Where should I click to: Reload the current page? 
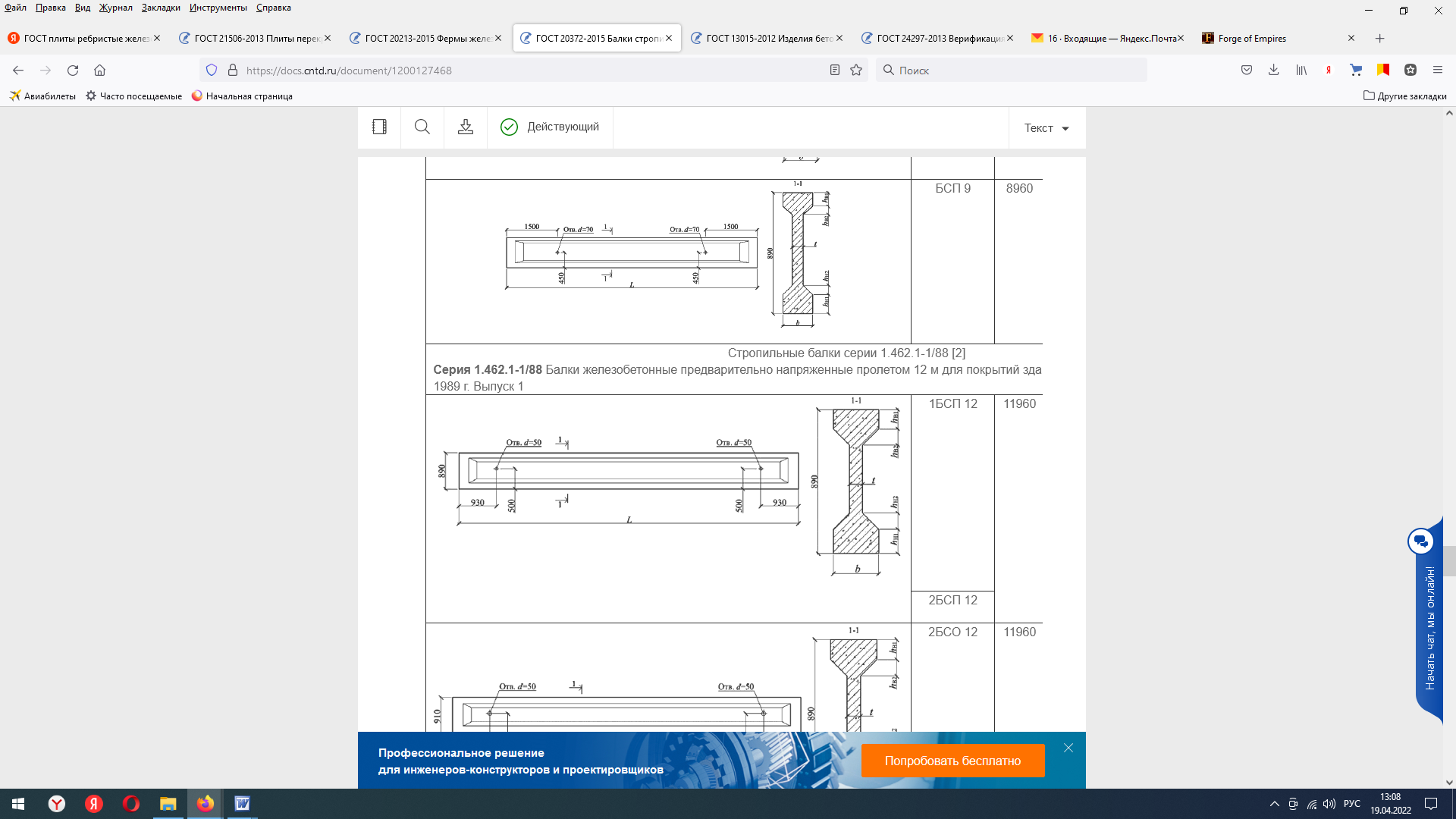coord(73,71)
